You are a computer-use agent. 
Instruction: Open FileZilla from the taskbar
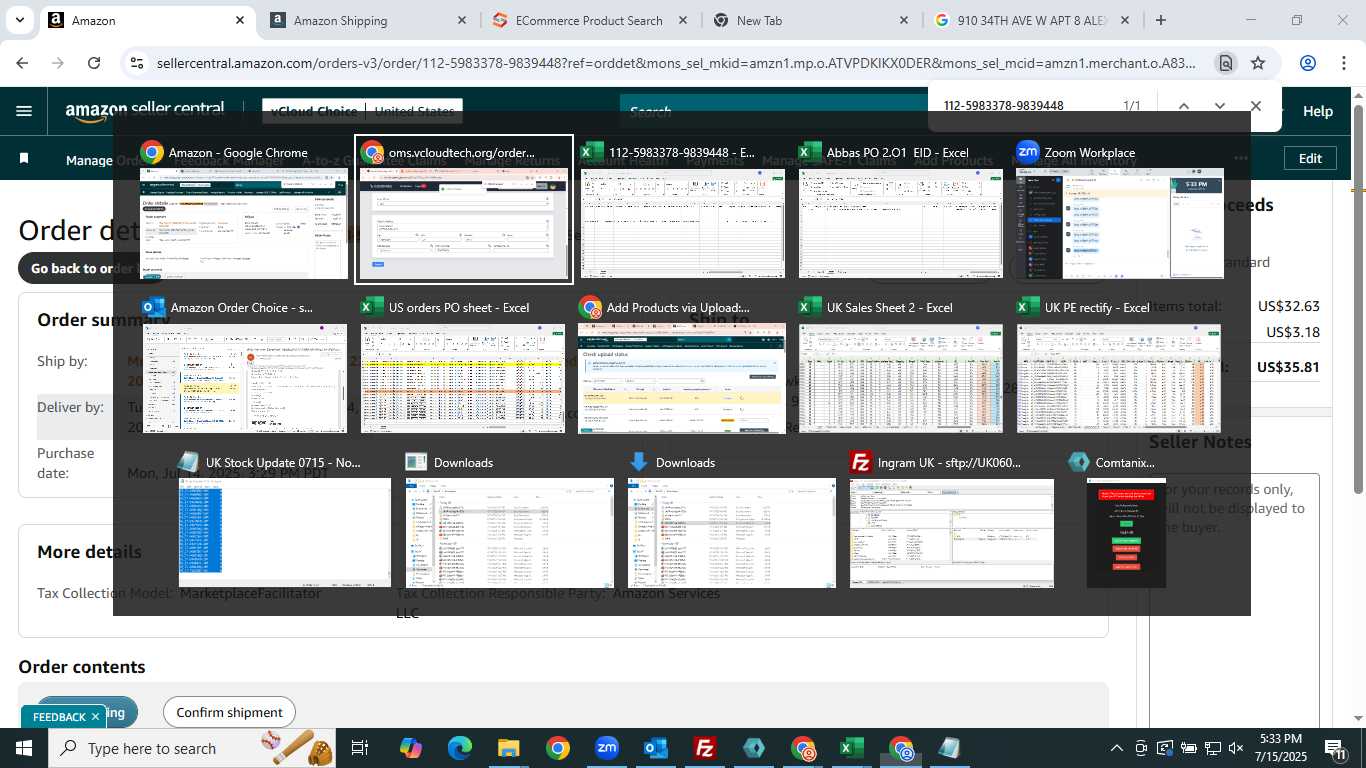pos(705,748)
